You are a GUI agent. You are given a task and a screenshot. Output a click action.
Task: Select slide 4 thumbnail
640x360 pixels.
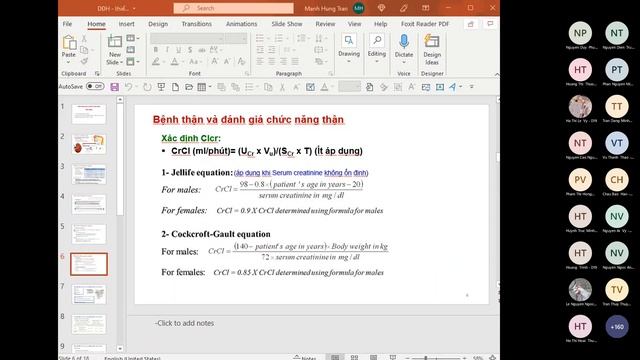coord(89,204)
